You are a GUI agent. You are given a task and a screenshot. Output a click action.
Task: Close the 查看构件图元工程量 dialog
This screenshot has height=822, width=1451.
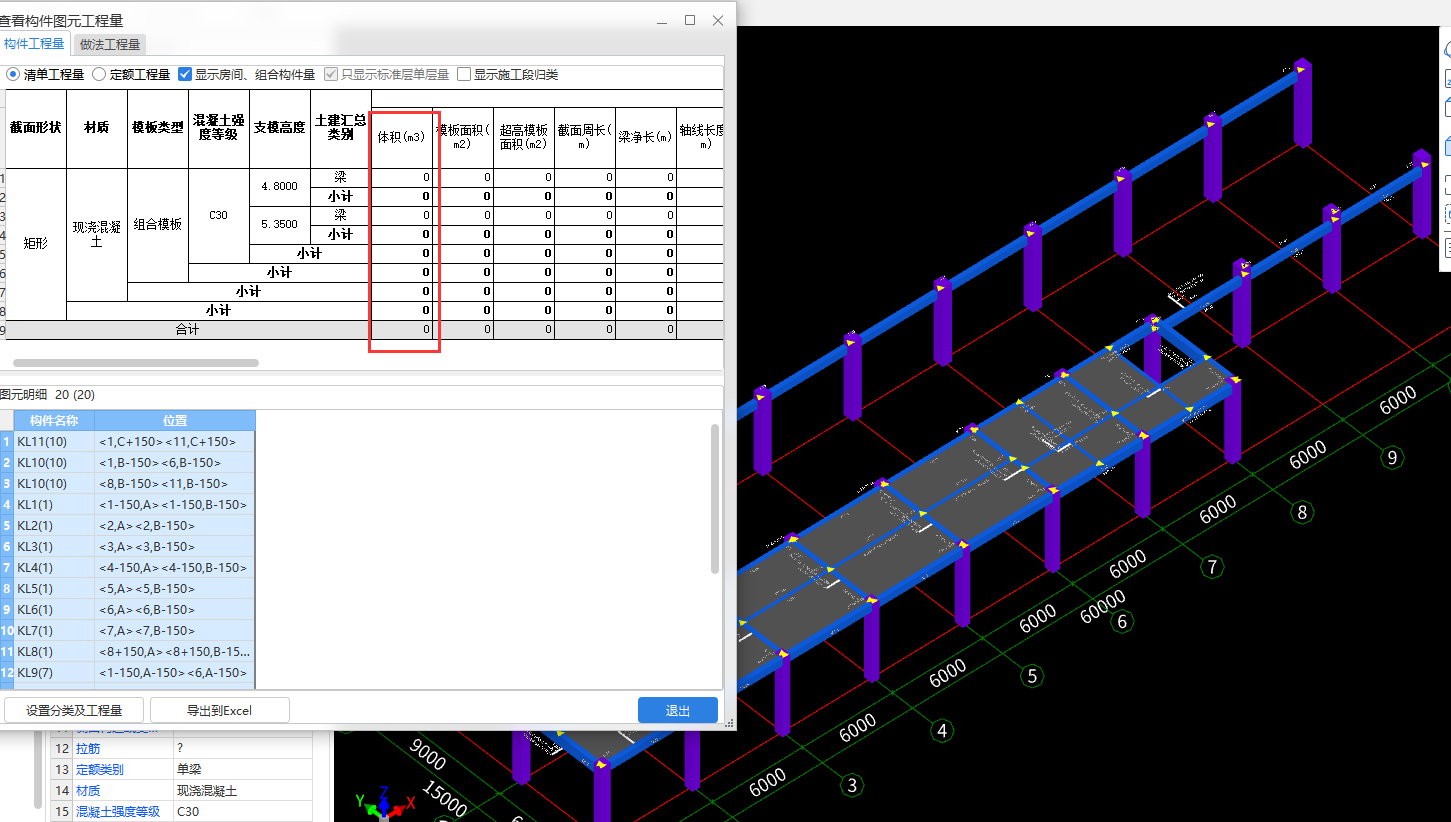pyautogui.click(x=718, y=20)
